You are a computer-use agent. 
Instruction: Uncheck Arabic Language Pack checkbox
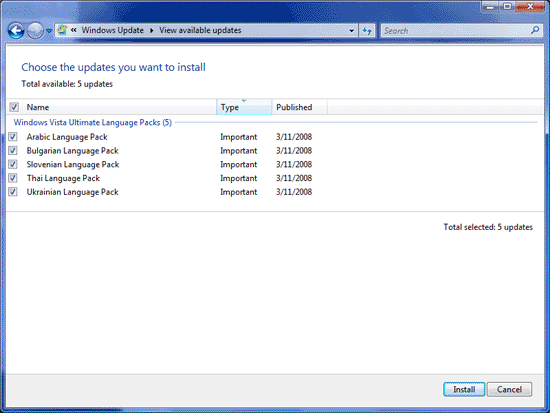click(13, 136)
